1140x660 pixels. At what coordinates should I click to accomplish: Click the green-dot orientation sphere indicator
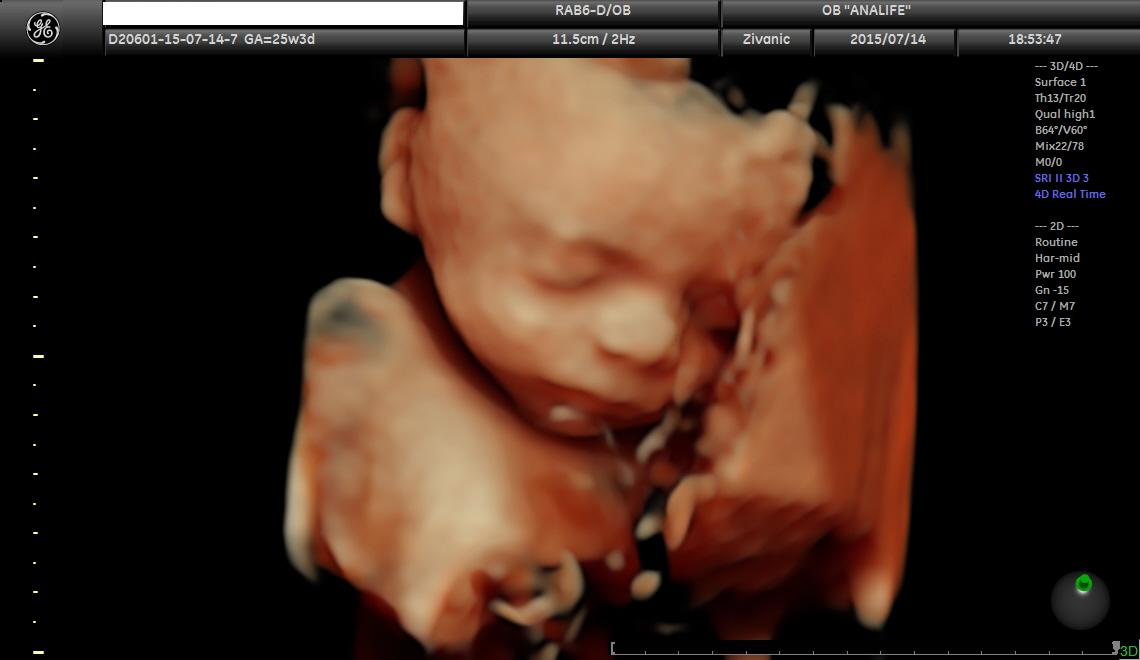[x=1080, y=600]
